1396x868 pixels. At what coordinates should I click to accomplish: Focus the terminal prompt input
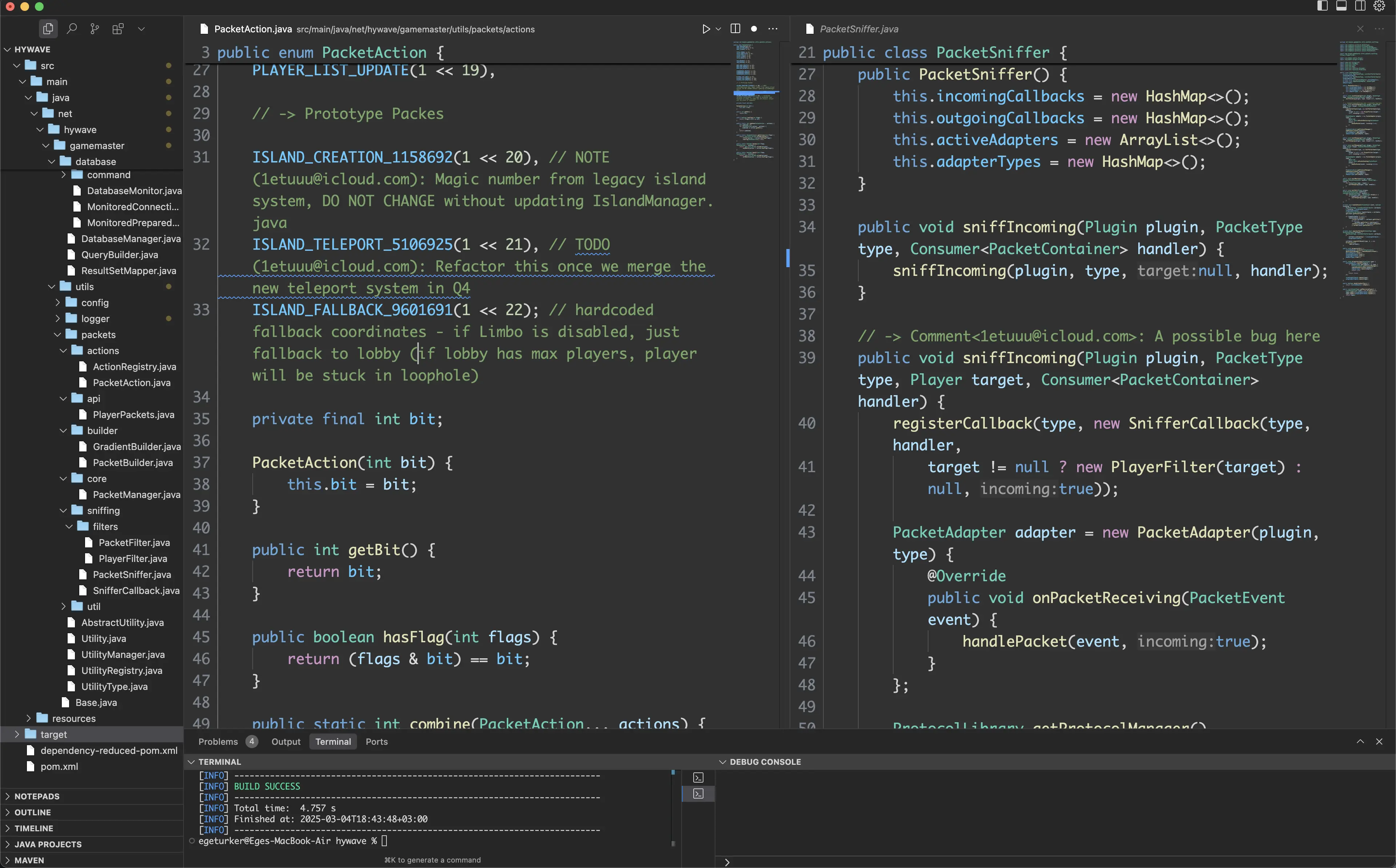385,841
